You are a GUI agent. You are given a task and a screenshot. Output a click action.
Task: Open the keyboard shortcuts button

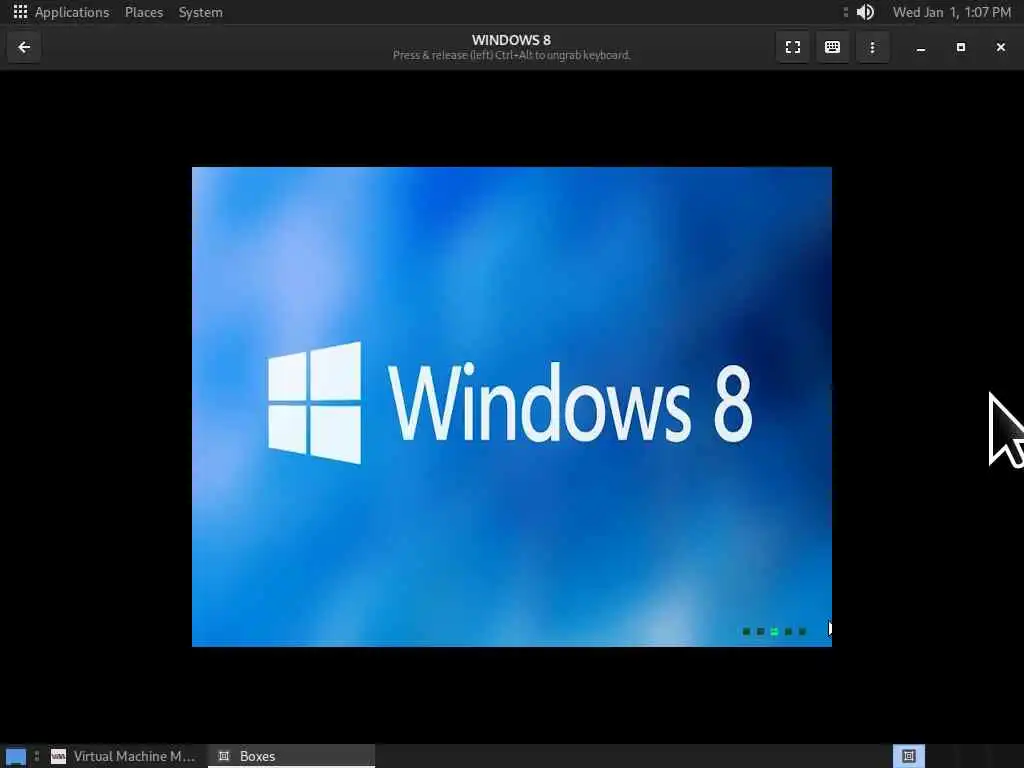833,47
